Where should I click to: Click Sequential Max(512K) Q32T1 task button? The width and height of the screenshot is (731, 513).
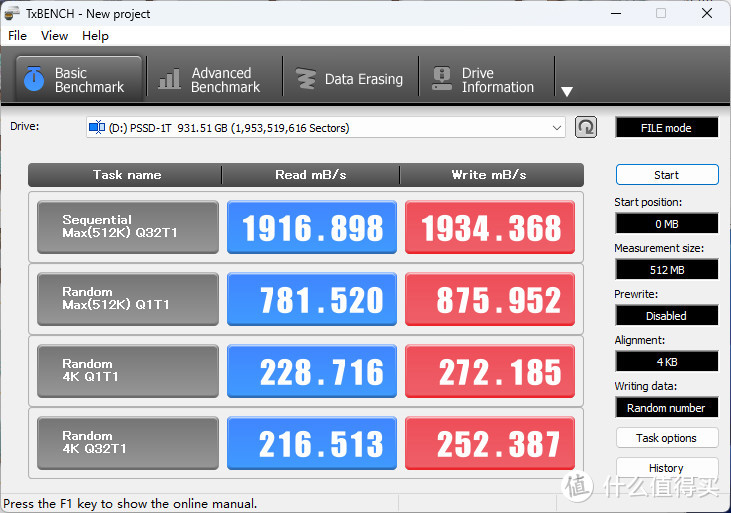[x=128, y=227]
